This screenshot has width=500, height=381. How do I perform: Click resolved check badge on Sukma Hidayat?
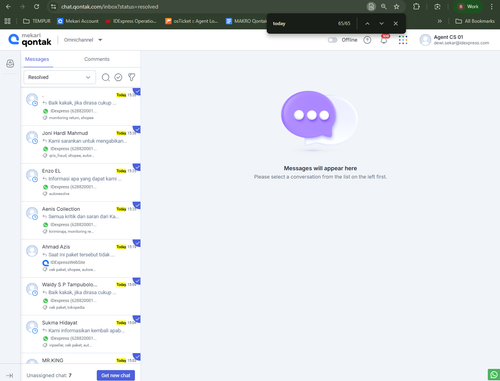pyautogui.click(x=137, y=319)
